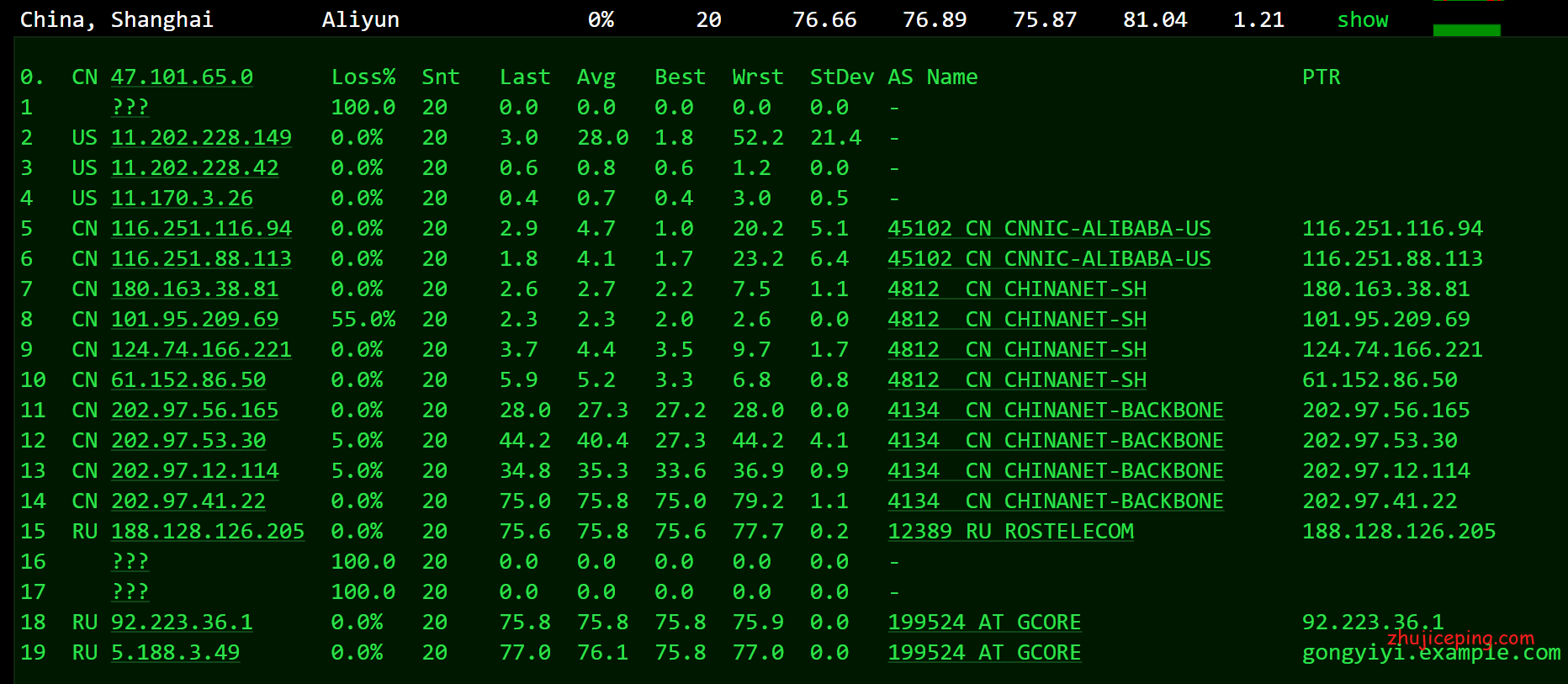The image size is (1568, 684).
Task: Click AS 4134 CHINANET-BACKBONE in hop 11
Action: [x=1055, y=411]
